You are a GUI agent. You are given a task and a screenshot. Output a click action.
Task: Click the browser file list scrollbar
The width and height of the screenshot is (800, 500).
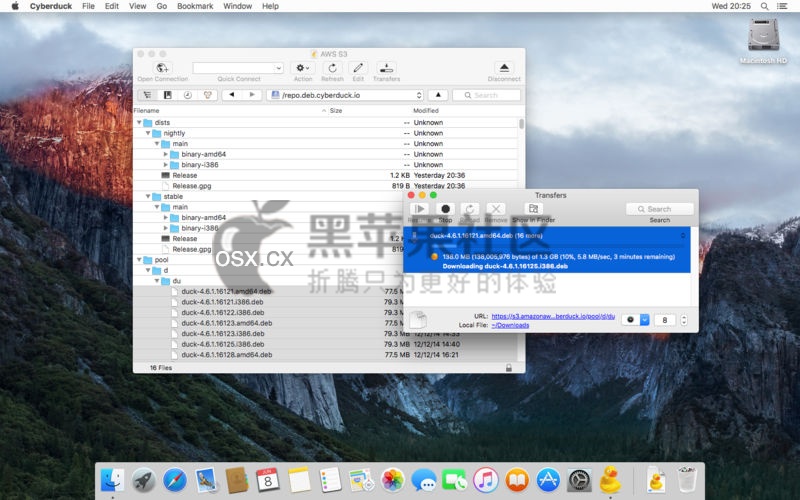point(521,124)
